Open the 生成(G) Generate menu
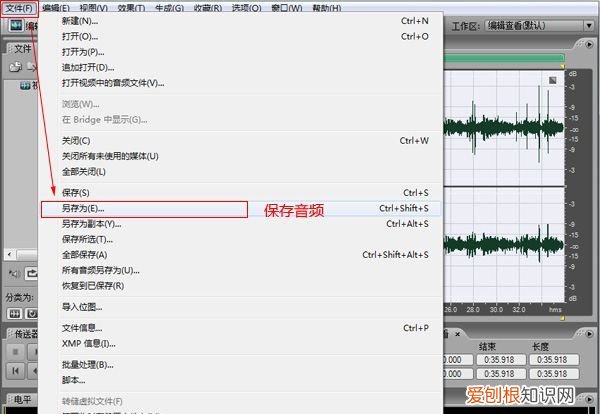This screenshot has width=600, height=414. 170,8
